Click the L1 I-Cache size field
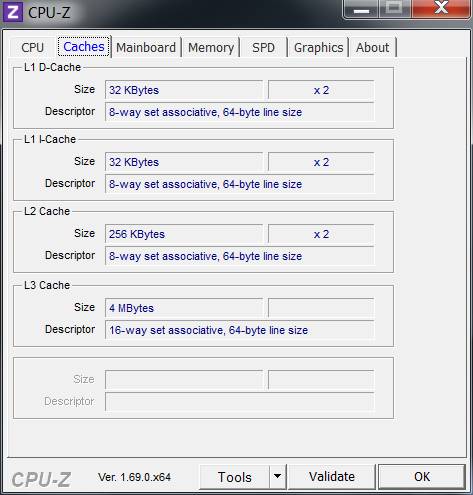The image size is (473, 495). 184,162
